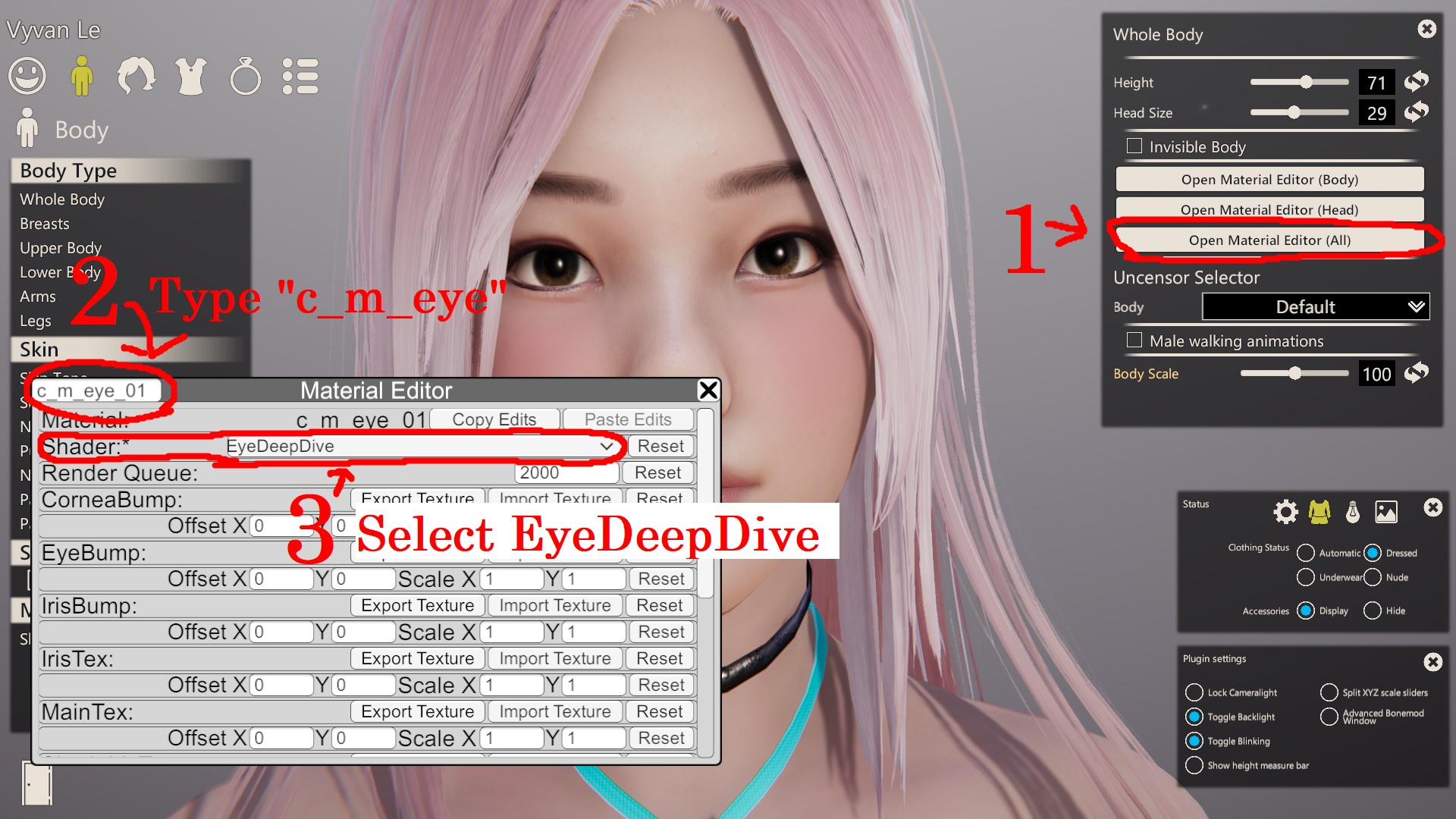Click Open Material Editor (Body)
The width and height of the screenshot is (1456, 819).
click(1269, 179)
